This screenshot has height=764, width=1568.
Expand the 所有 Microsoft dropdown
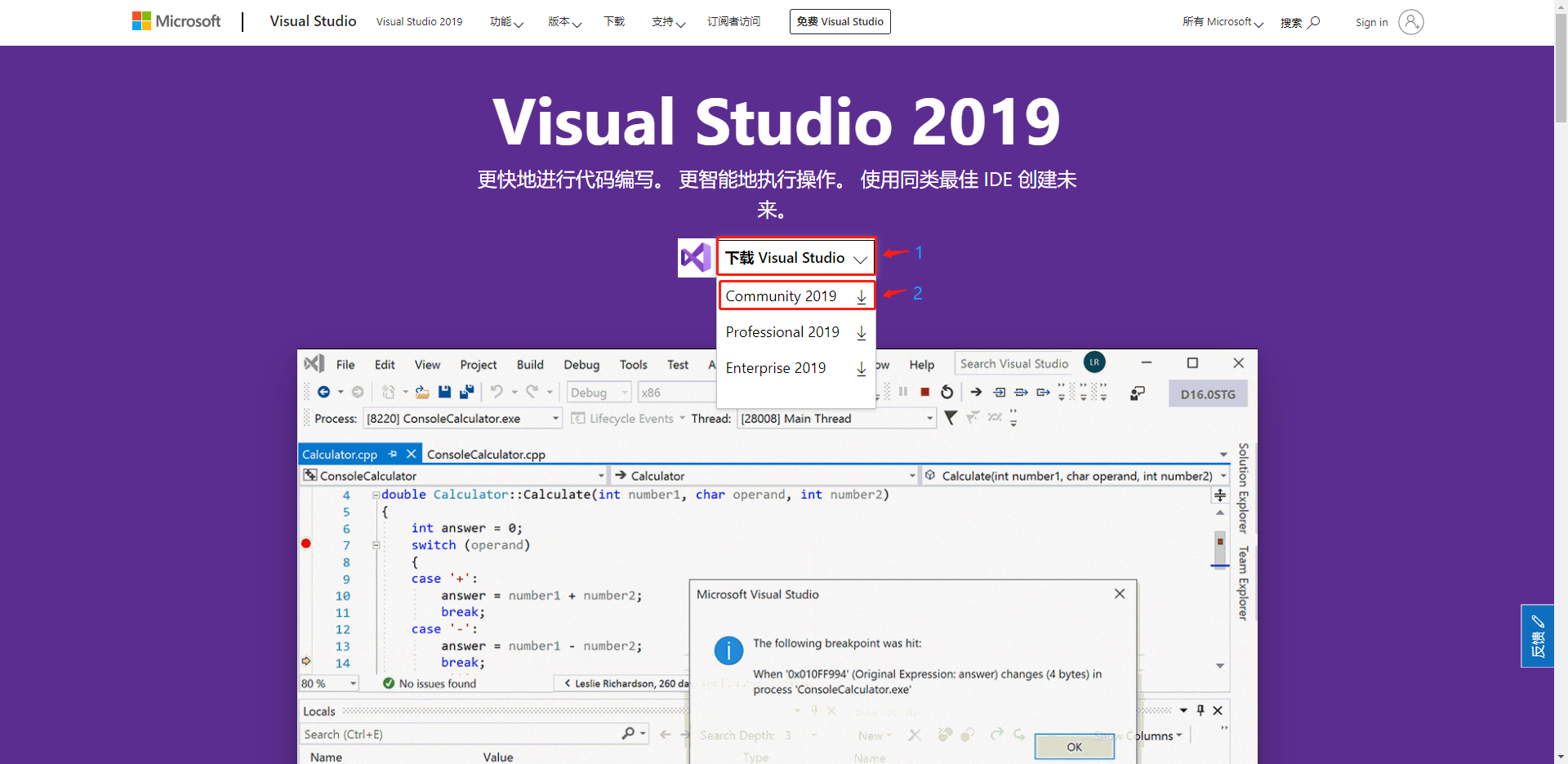coord(1223,22)
